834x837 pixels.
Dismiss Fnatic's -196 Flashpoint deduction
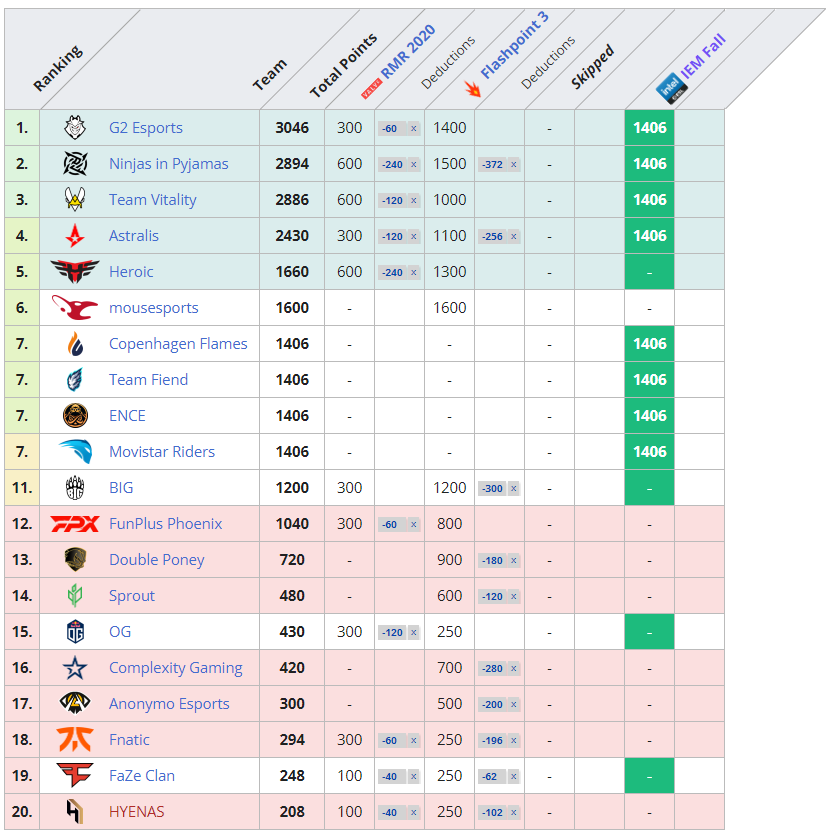[514, 740]
